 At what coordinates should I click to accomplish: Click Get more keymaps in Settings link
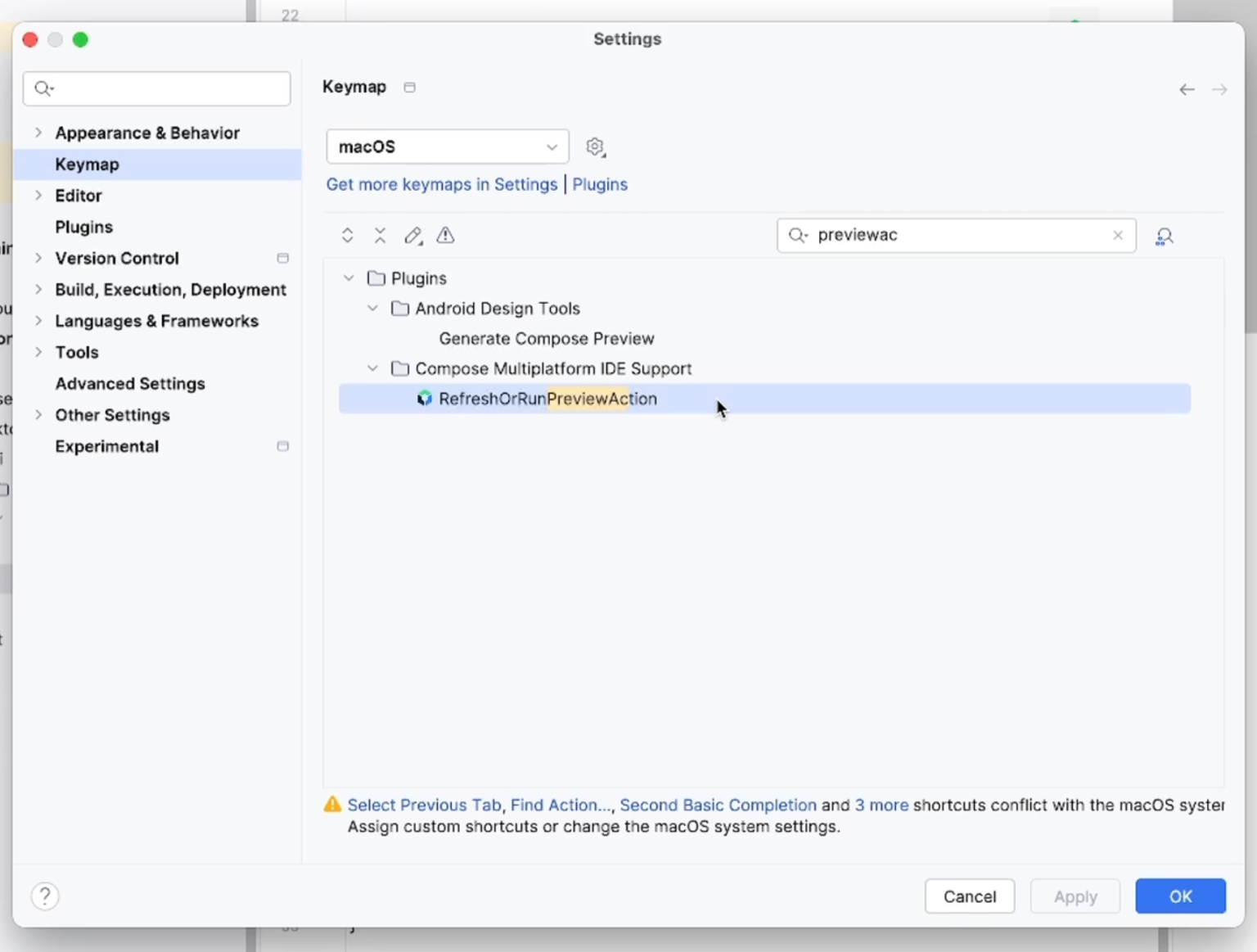click(441, 184)
